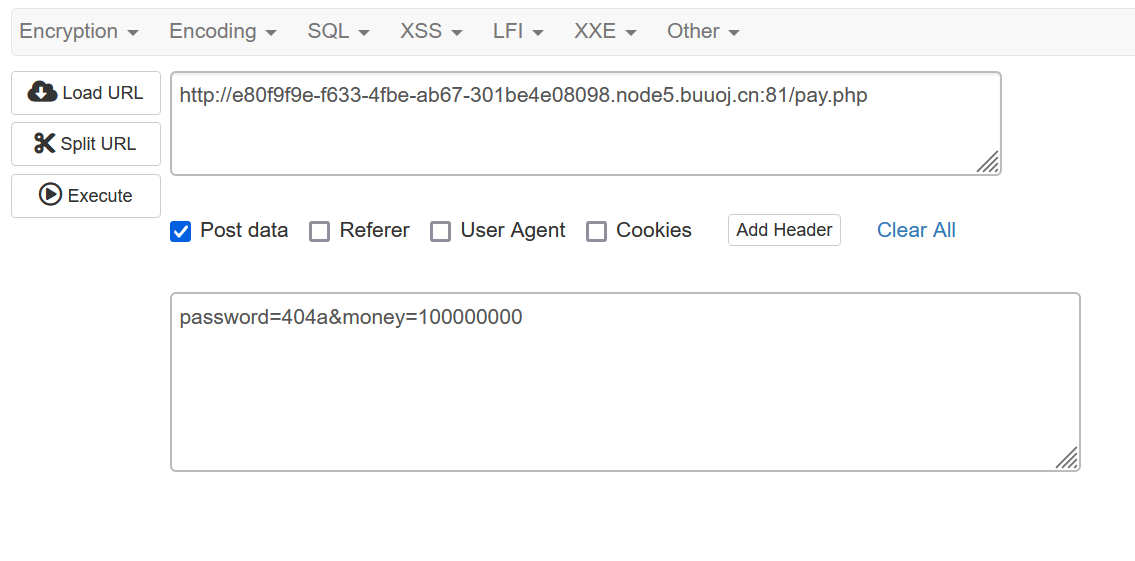Check the Cookies checkbox
Image resolution: width=1135 pixels, height=561 pixels.
click(596, 232)
